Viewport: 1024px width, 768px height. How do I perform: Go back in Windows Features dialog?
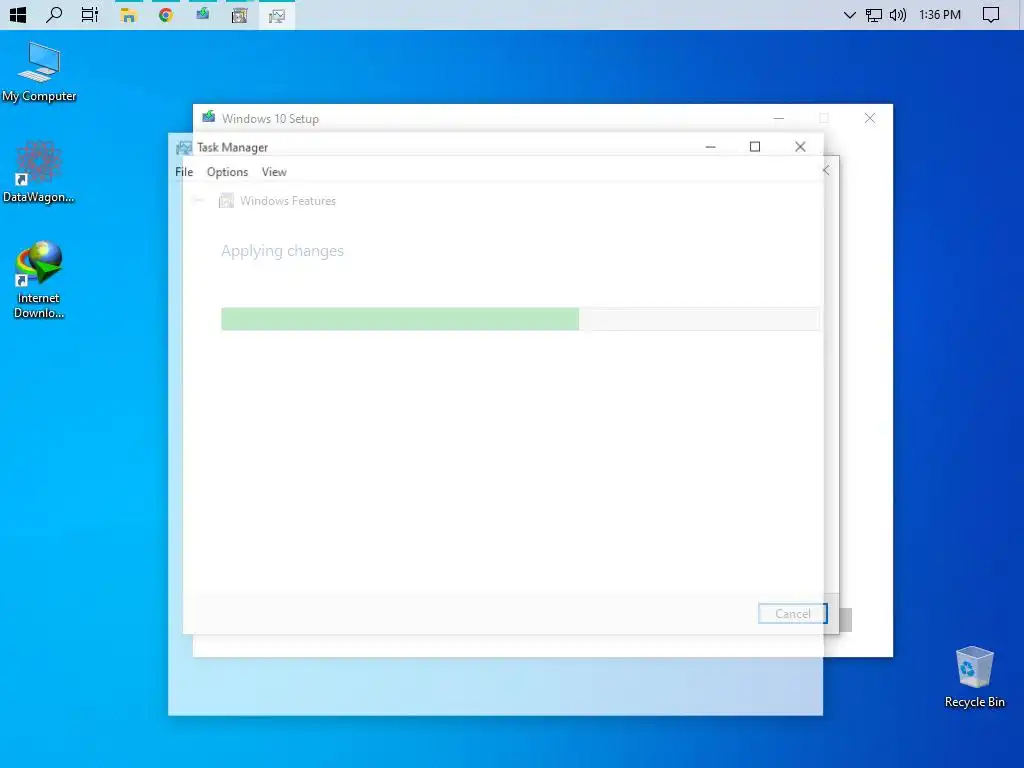tap(198, 200)
